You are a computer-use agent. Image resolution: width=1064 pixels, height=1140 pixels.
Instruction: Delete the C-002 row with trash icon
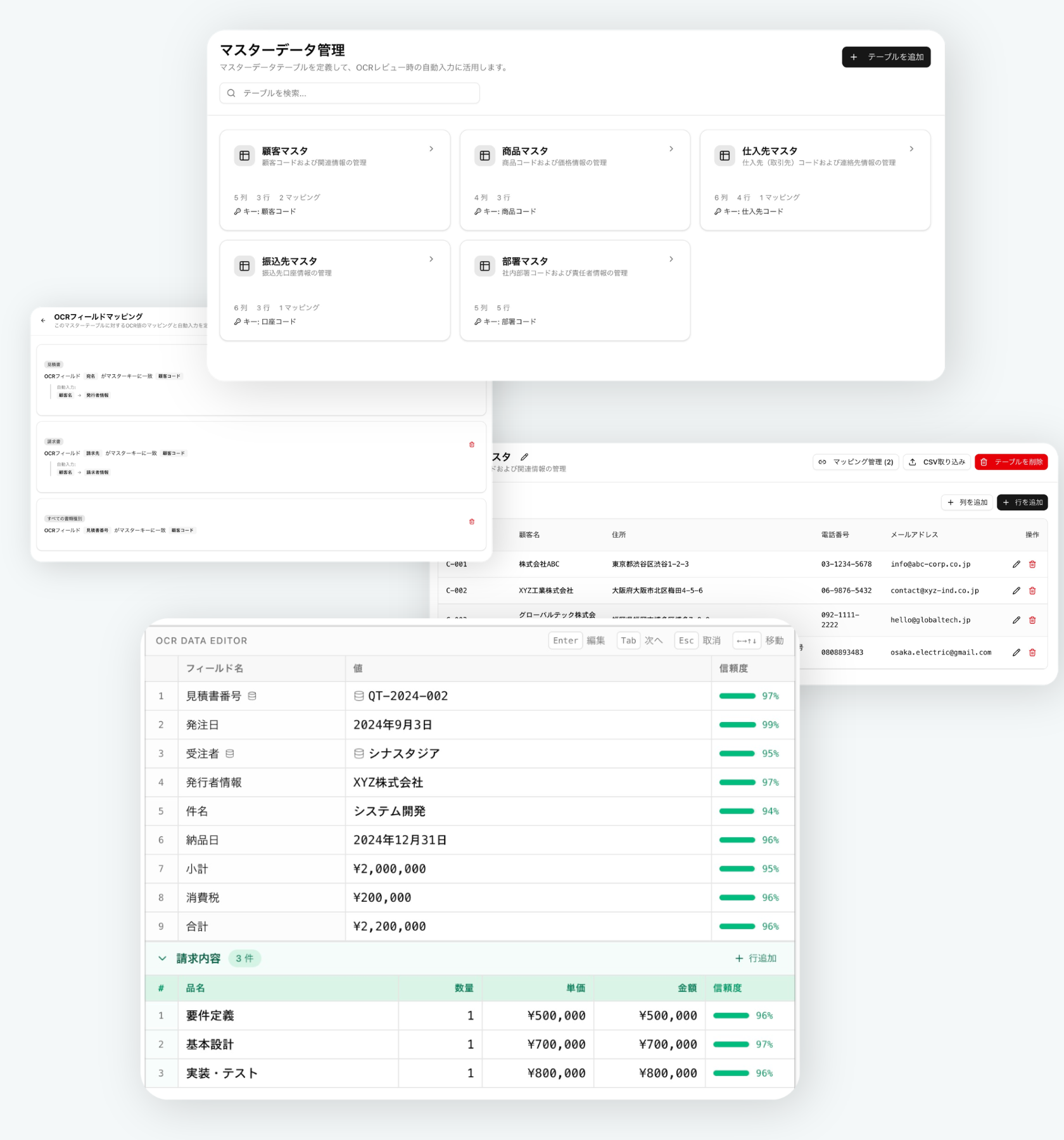pos(1032,591)
